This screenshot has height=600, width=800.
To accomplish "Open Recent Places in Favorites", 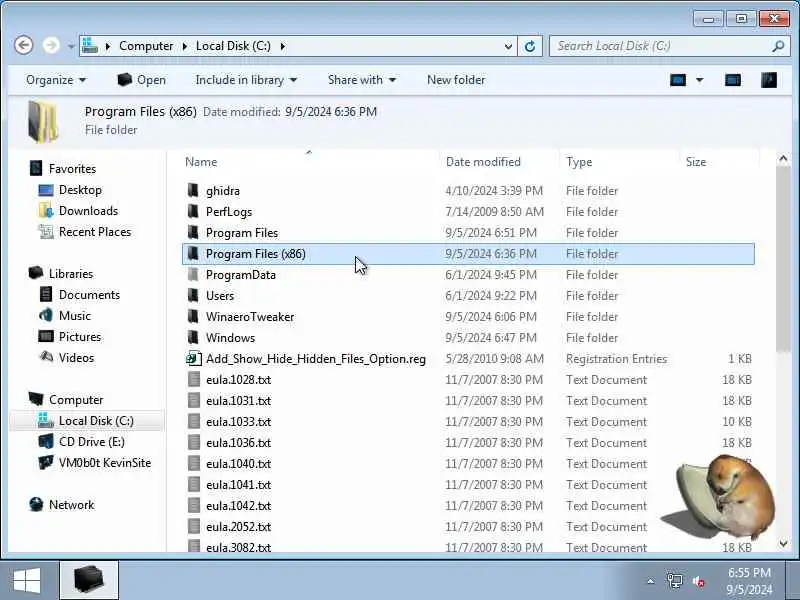I will tap(95, 232).
